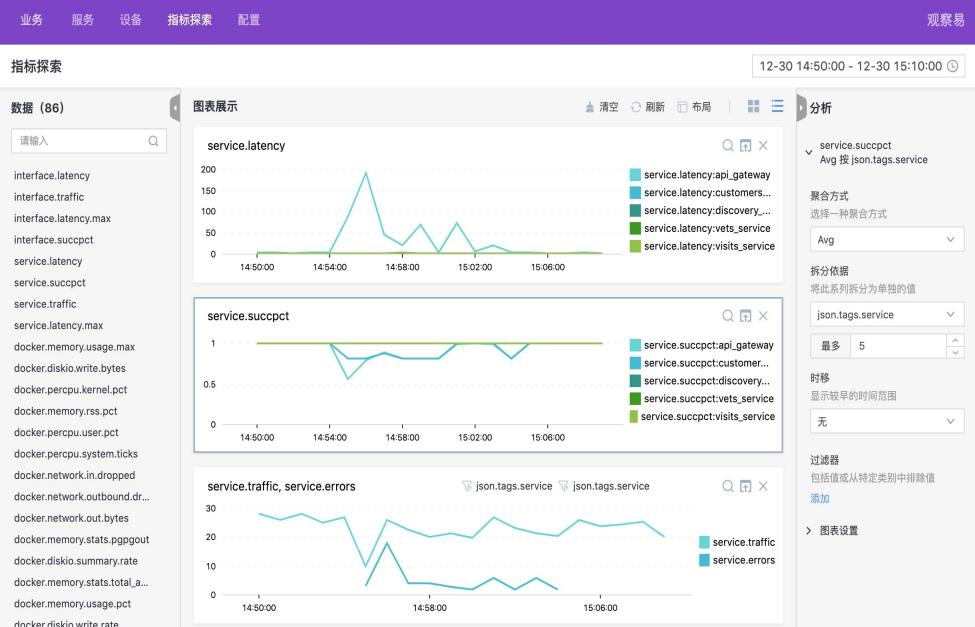Close the service.latency chart
The image size is (975, 627).
763,146
